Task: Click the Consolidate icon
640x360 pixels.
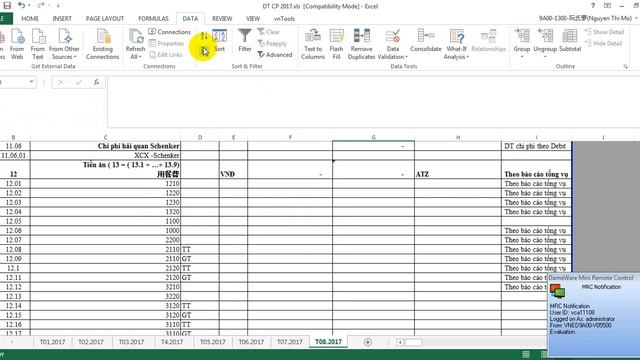Action: 426,40
